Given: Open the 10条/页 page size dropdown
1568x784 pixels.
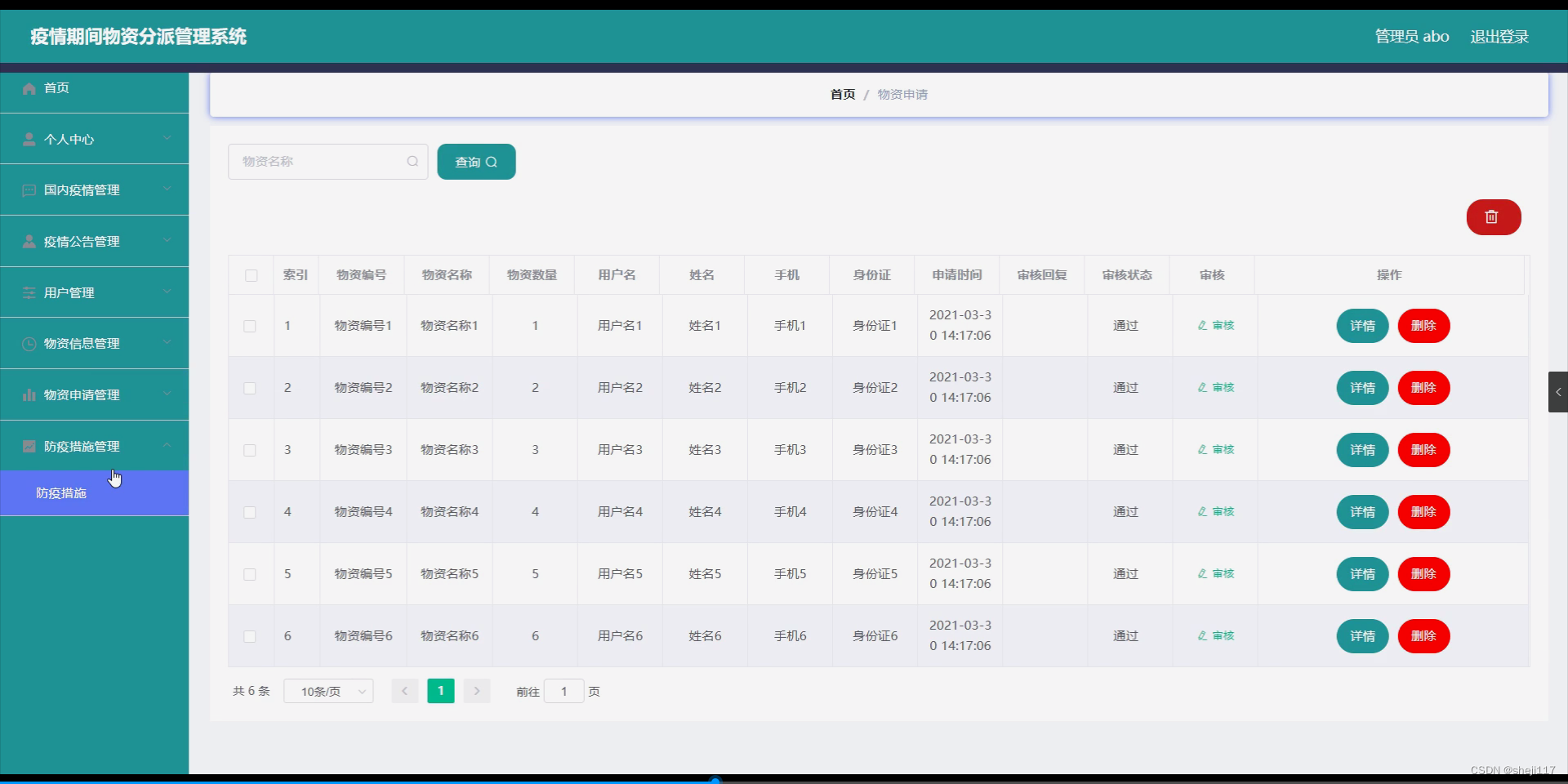Looking at the screenshot, I should pos(328,691).
